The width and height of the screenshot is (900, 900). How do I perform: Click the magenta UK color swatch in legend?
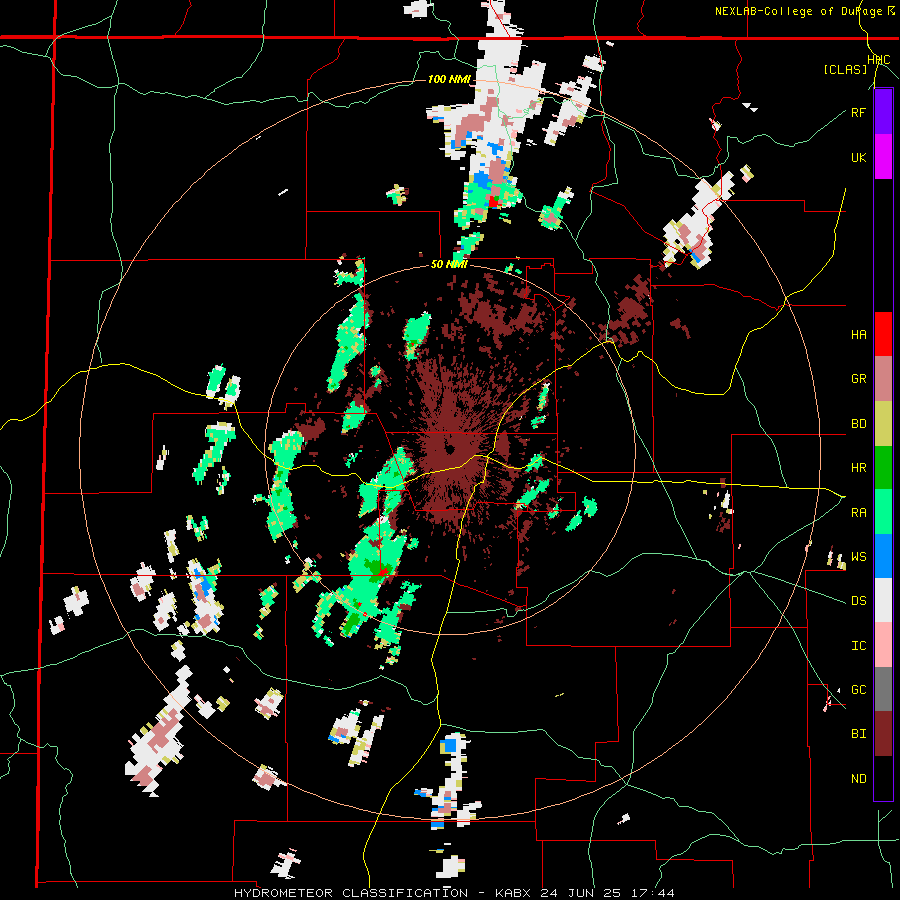[883, 157]
